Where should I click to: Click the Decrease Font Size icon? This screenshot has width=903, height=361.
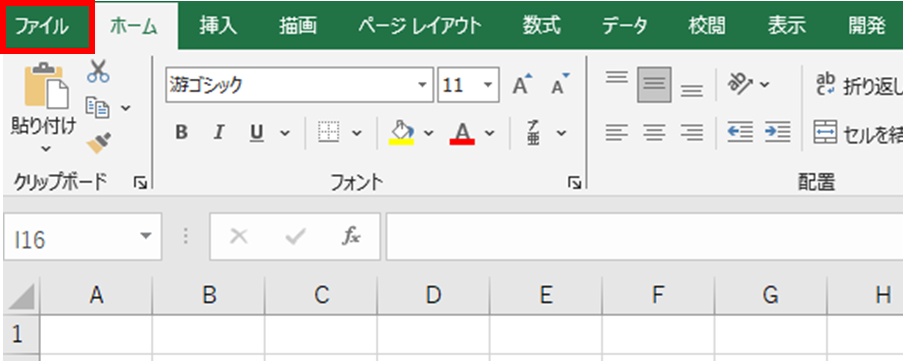point(559,85)
